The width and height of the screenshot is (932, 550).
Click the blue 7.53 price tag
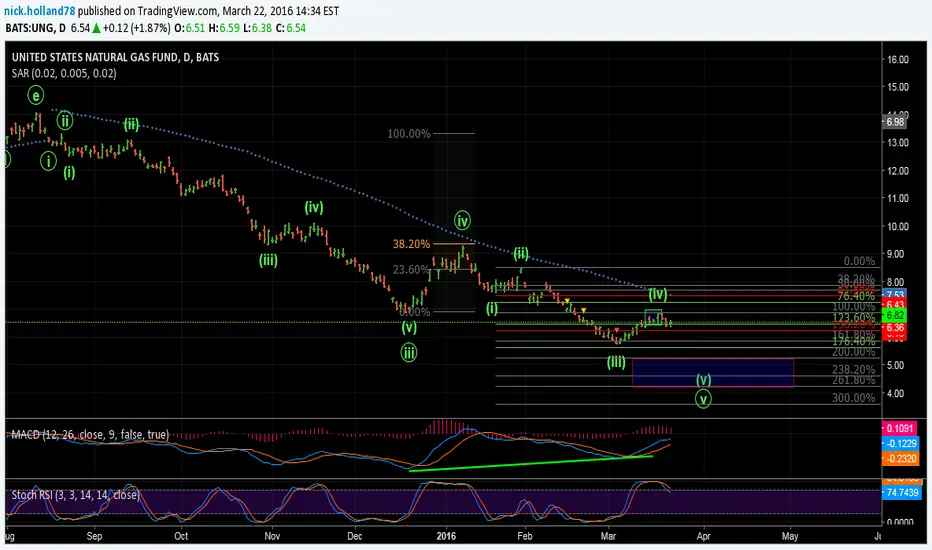click(x=895, y=294)
